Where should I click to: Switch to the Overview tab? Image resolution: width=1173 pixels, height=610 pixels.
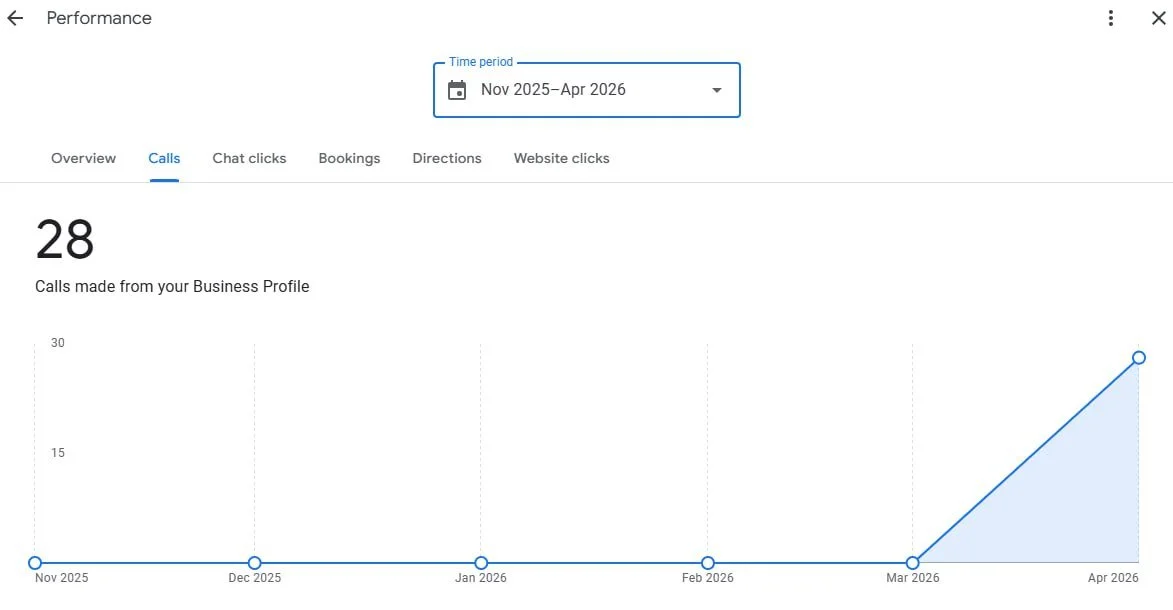click(x=83, y=158)
